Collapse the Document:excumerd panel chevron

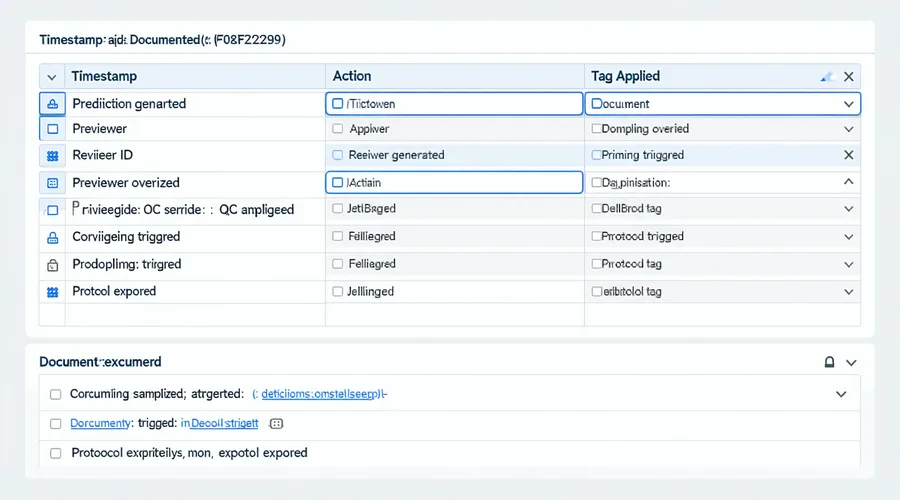click(851, 363)
